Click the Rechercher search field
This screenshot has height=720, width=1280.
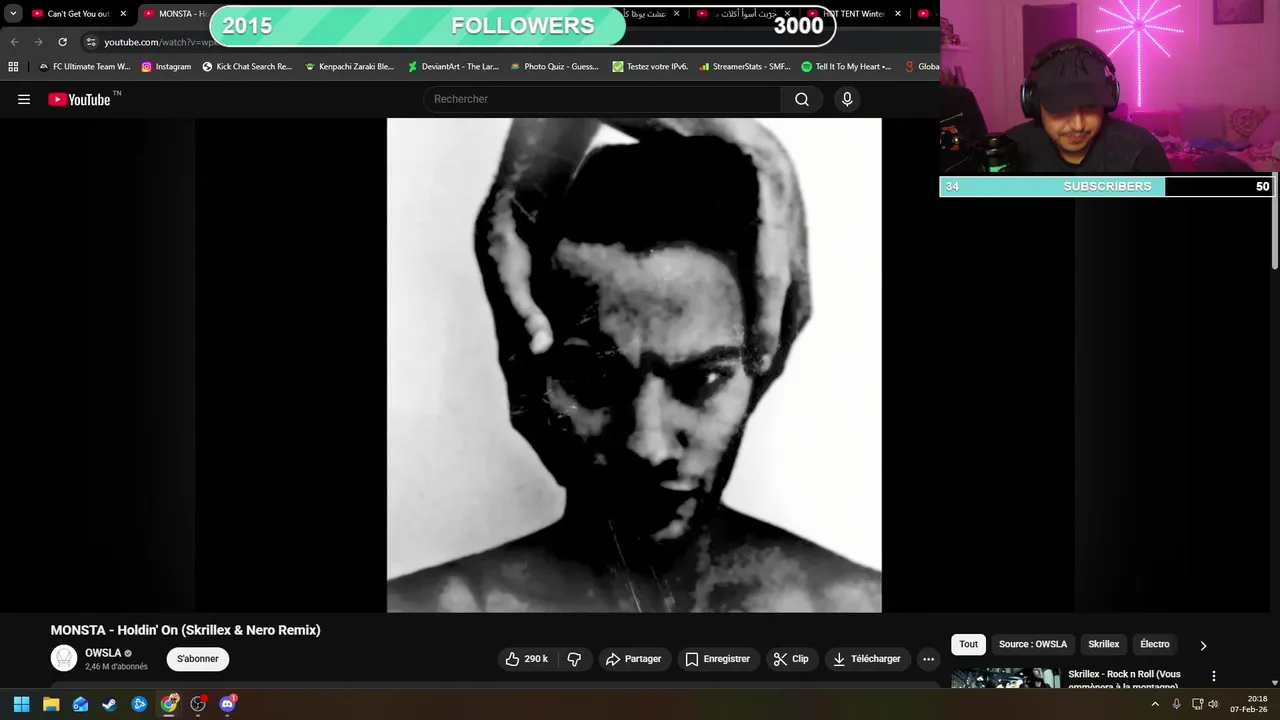[603, 99]
